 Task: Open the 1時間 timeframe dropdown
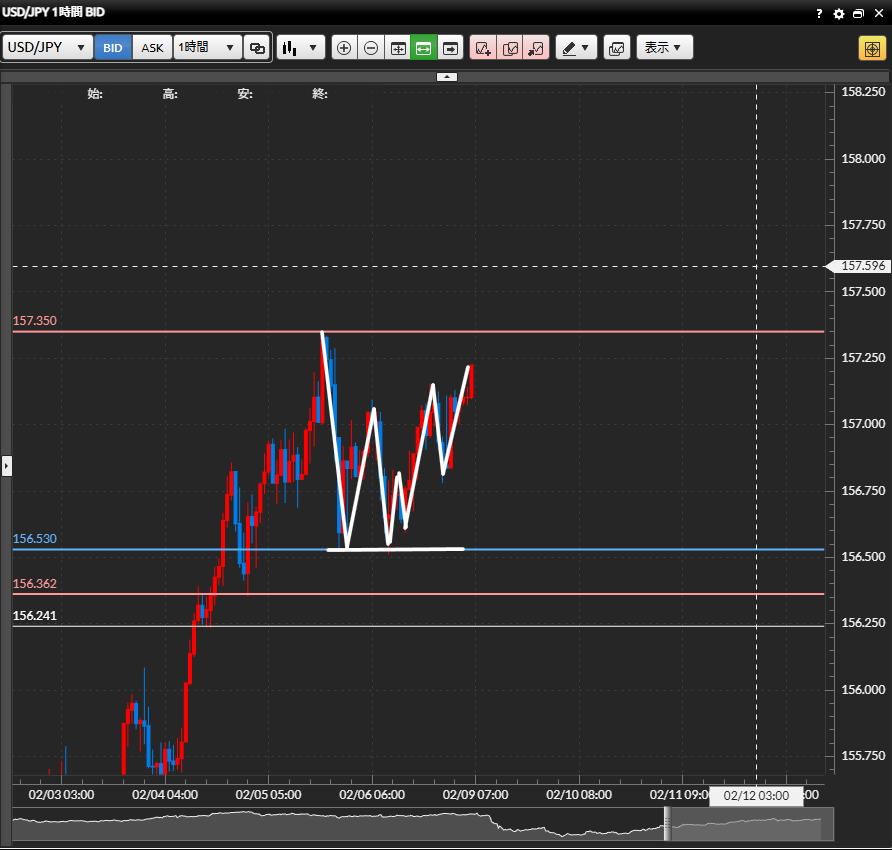pos(208,48)
